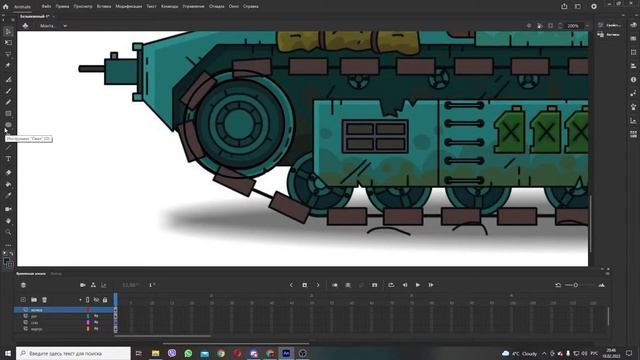Viewport: 640px width, 360px height.
Task: Toggle onion skin button in timeline
Action: [x=335, y=285]
